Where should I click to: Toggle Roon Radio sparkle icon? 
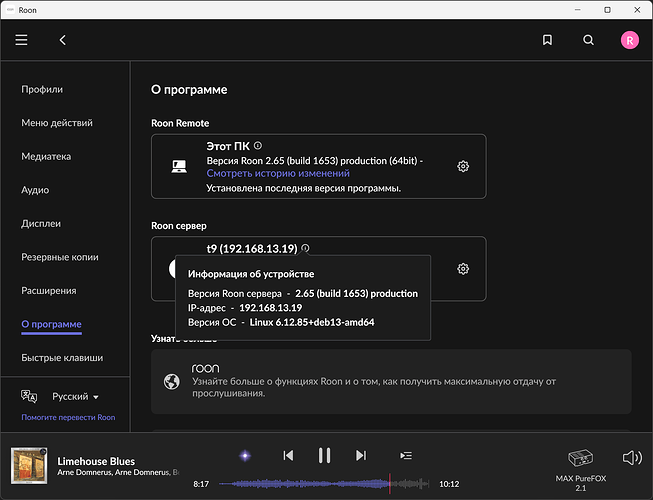click(x=245, y=455)
